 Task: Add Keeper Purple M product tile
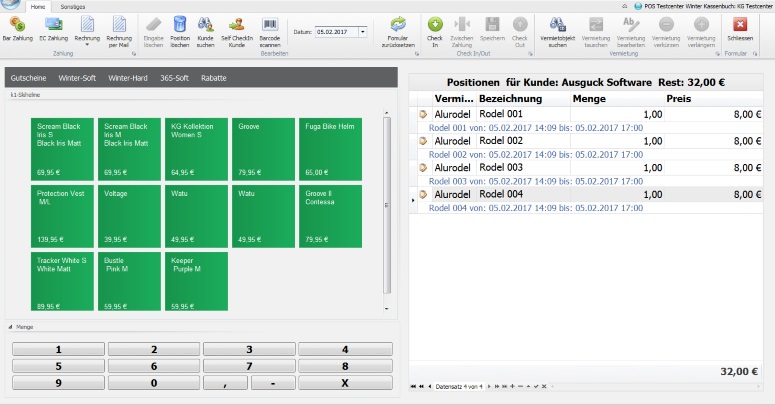(x=197, y=281)
